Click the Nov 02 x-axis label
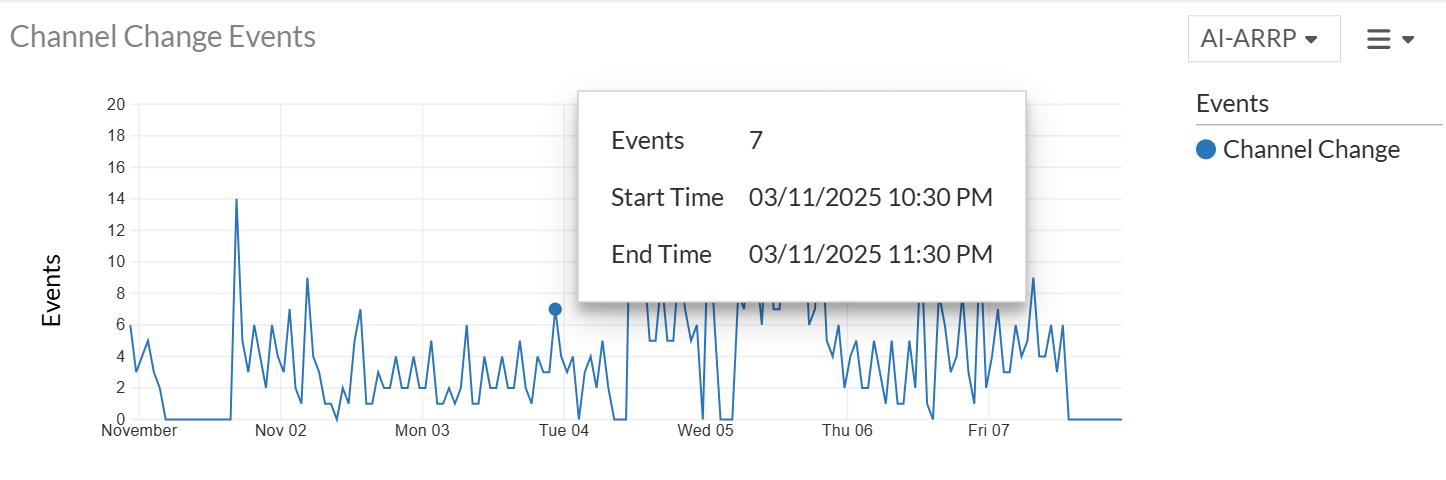 (x=281, y=431)
